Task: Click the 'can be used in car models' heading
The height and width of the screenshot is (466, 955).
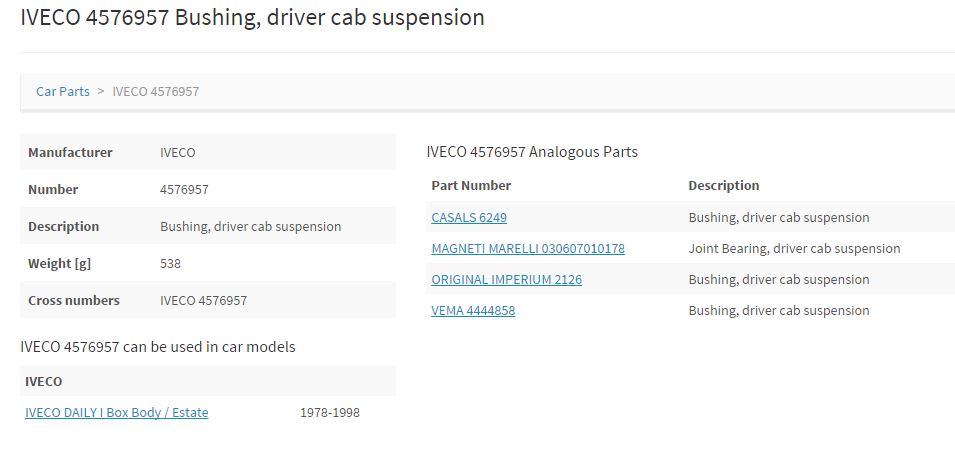Action: coord(158,347)
